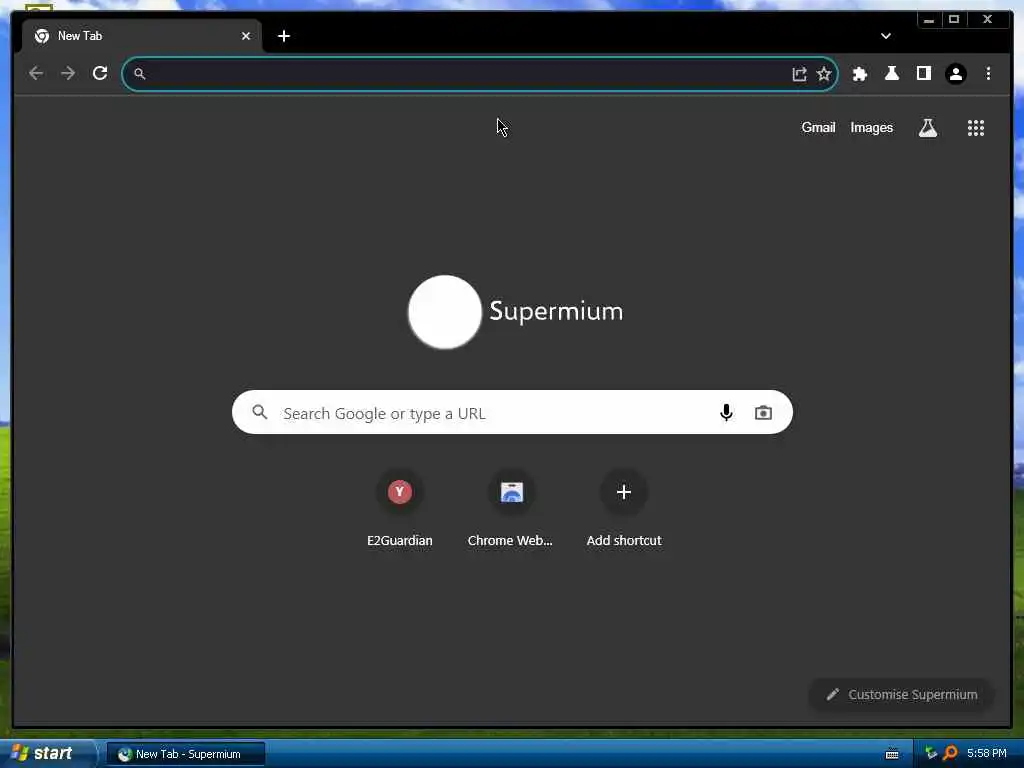Viewport: 1024px width, 768px height.
Task: Open the Google apps grid
Action: (x=976, y=128)
